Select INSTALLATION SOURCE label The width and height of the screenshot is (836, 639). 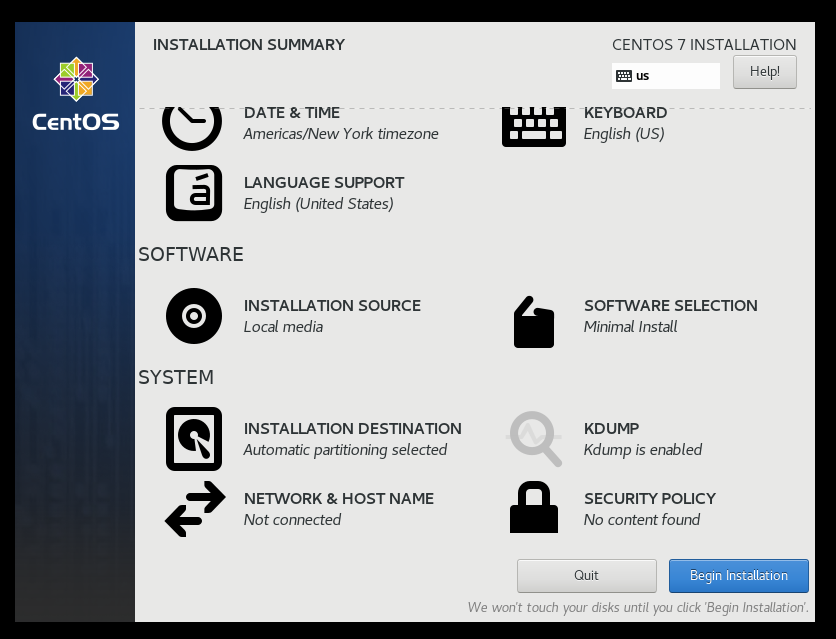tap(332, 305)
